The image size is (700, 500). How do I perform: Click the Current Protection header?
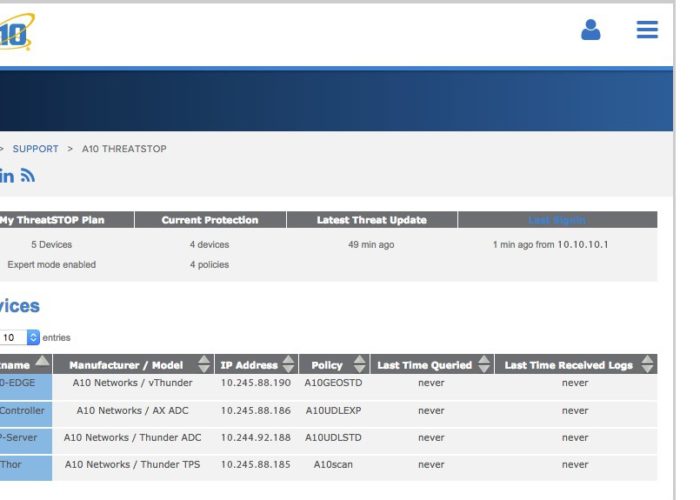pyautogui.click(x=210, y=220)
